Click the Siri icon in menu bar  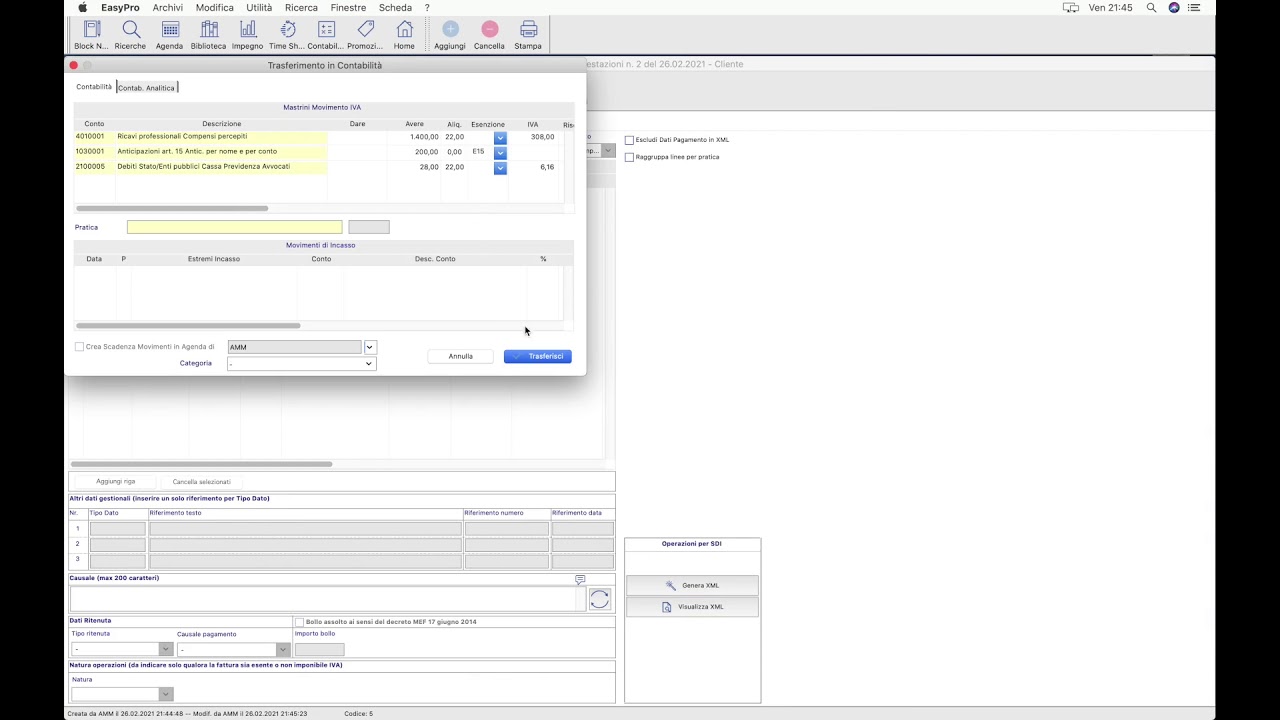point(1174,7)
